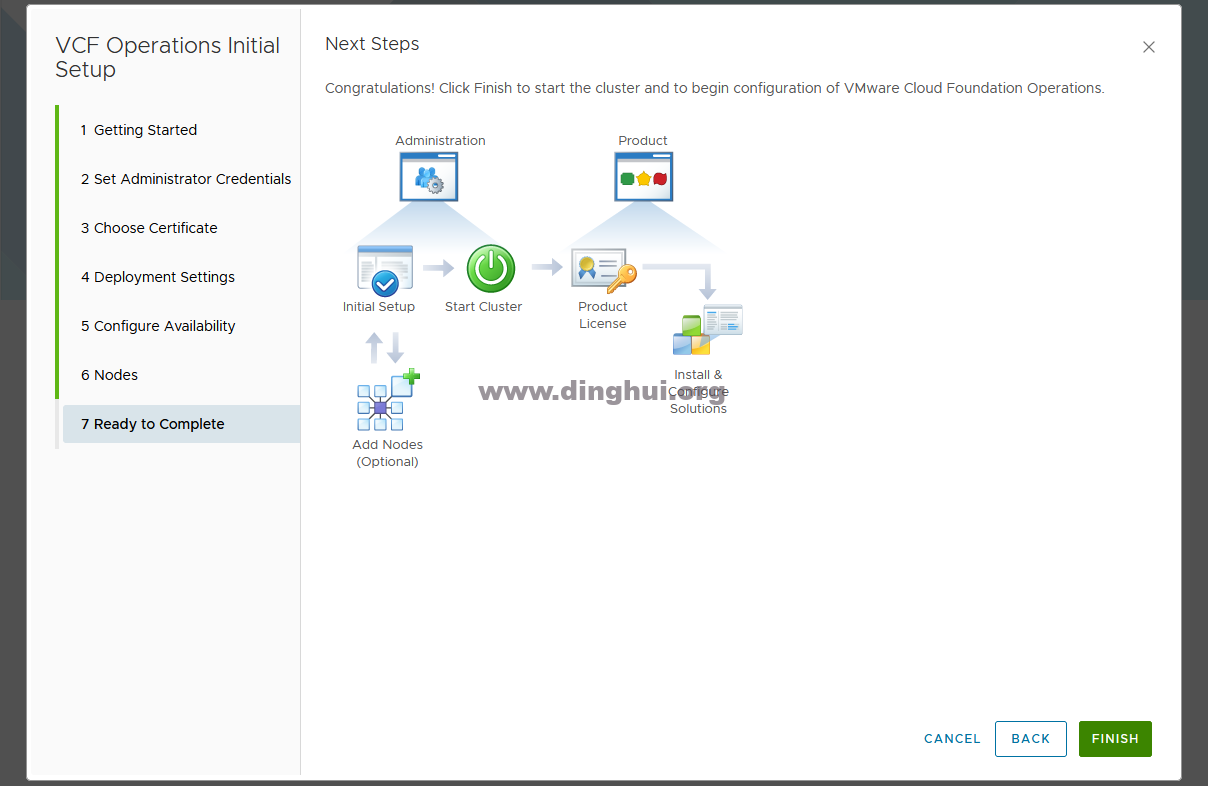
Task: Click the green FINISH button
Action: (x=1115, y=739)
